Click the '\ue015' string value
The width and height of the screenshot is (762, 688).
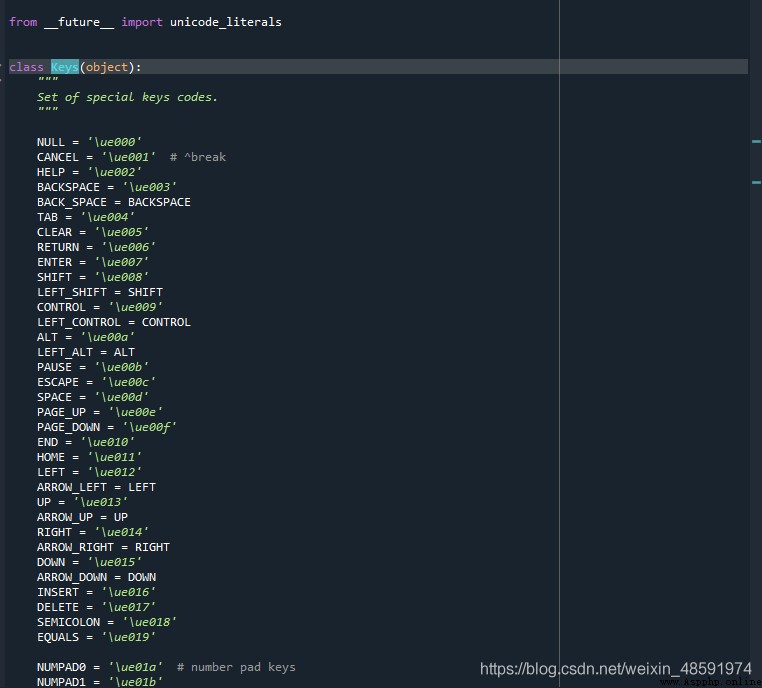point(114,563)
